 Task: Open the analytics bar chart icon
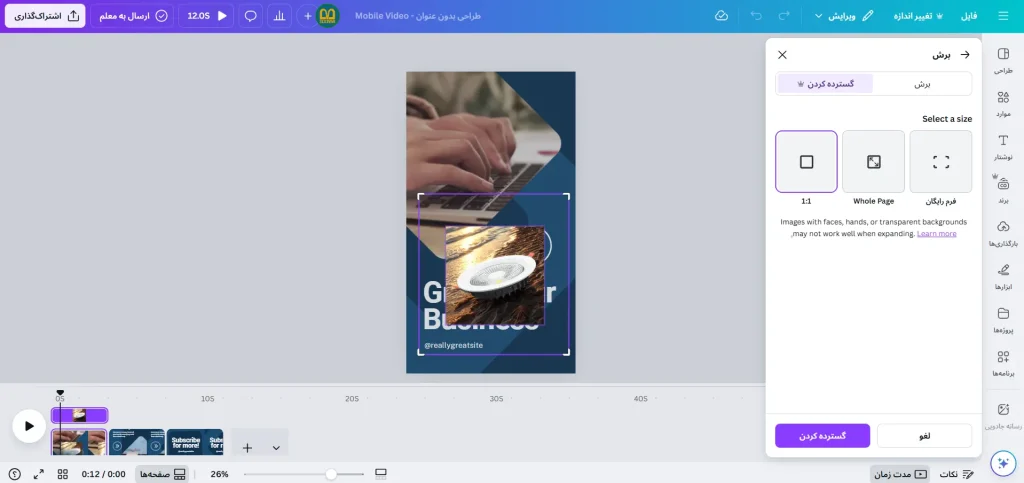(280, 16)
